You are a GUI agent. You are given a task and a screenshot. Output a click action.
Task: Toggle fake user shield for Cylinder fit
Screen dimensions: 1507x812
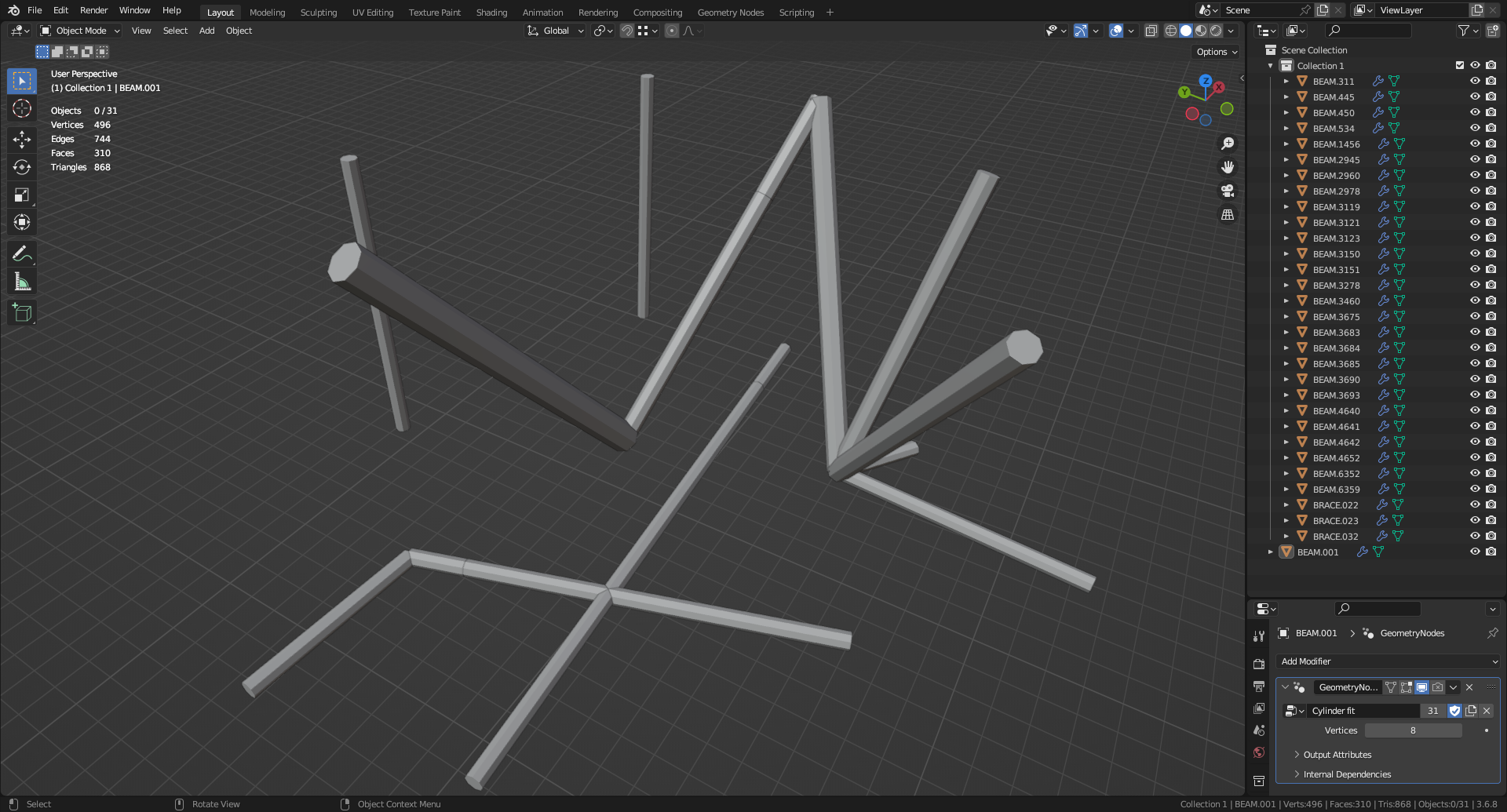pos(1454,711)
